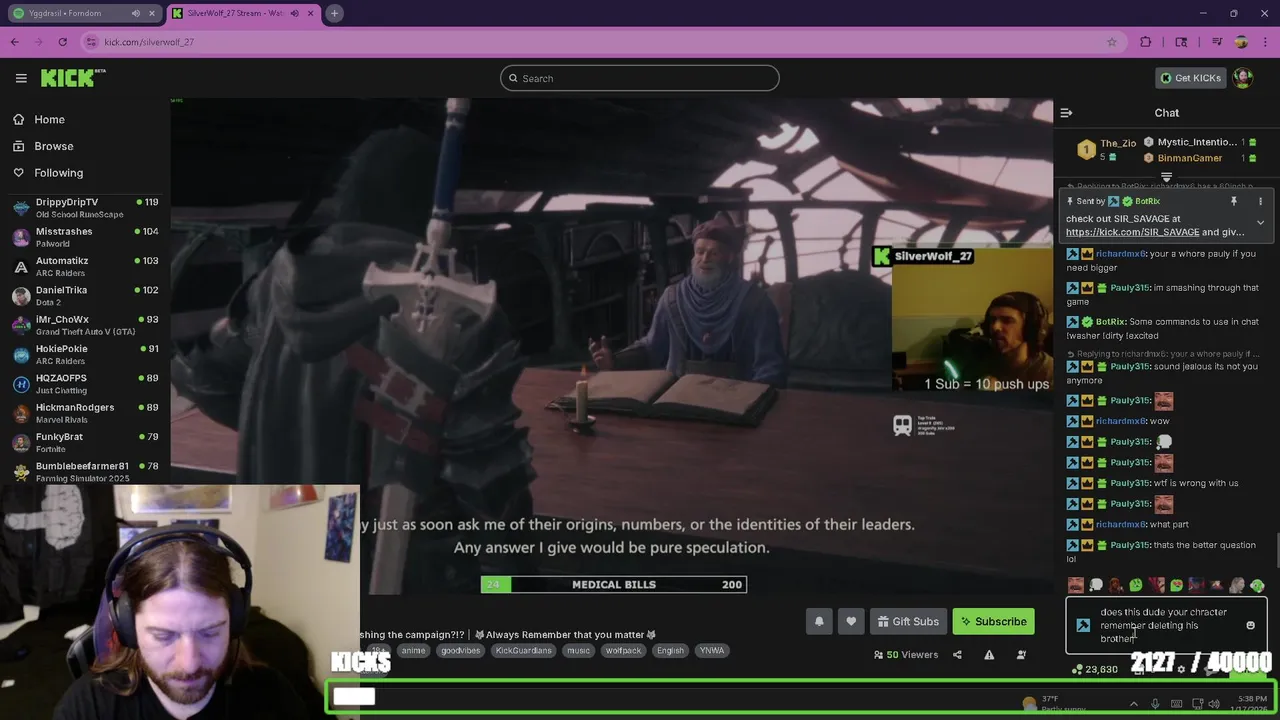Click the taskbar microphone icon
Image resolution: width=1280 pixels, height=720 pixels.
tap(1155, 704)
